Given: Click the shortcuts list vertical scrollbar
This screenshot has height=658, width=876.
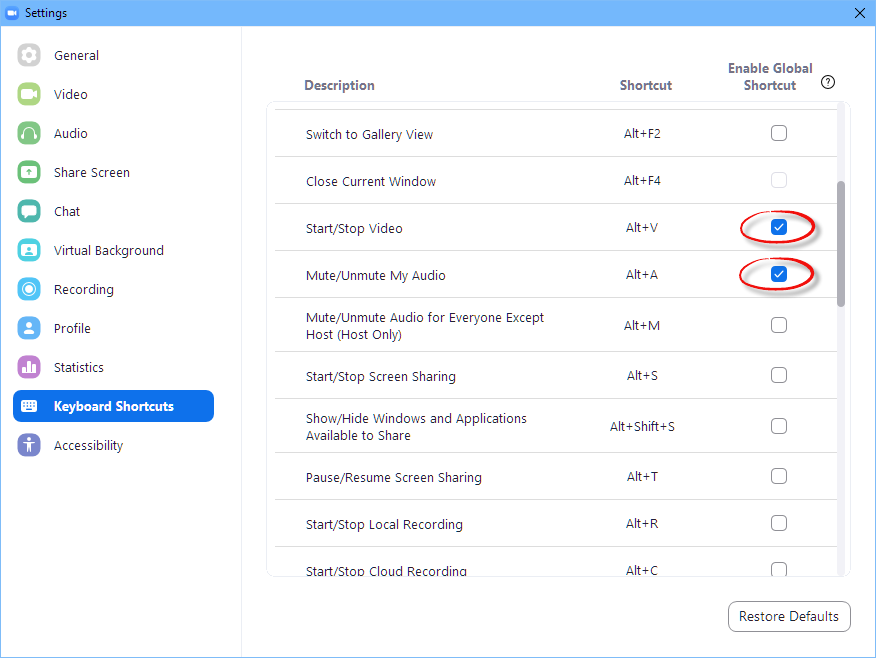Looking at the screenshot, I should pyautogui.click(x=841, y=244).
